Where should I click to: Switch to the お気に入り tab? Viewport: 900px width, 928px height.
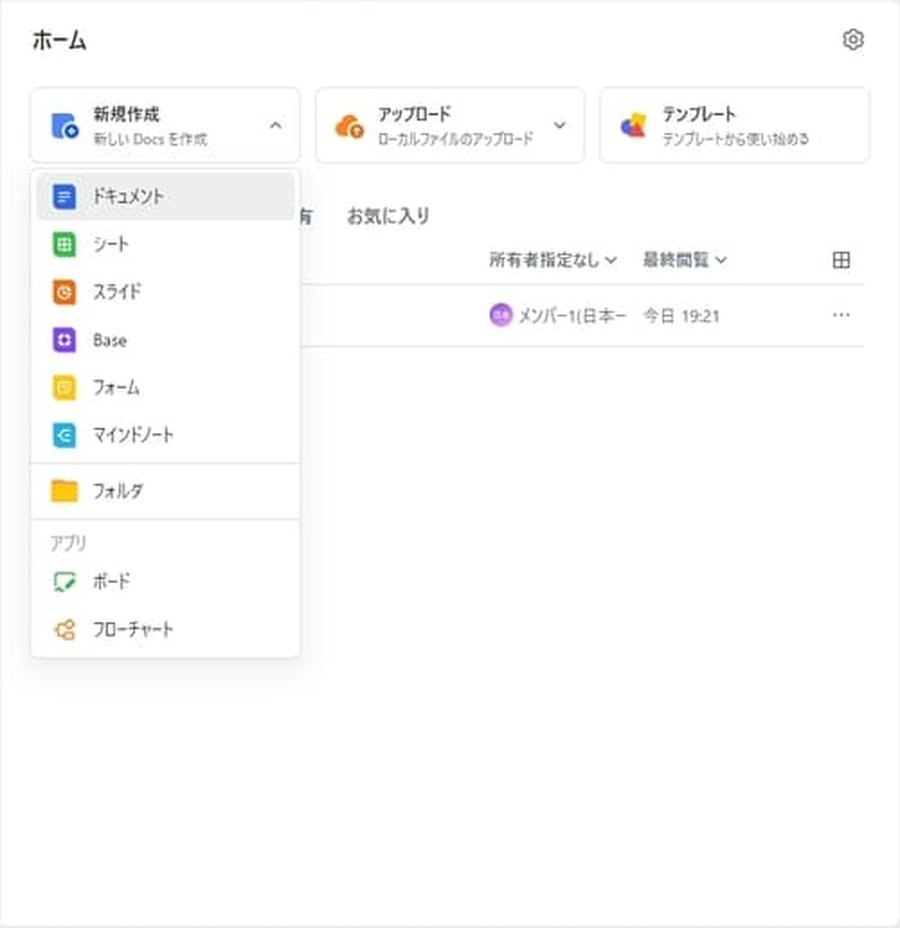coord(388,215)
